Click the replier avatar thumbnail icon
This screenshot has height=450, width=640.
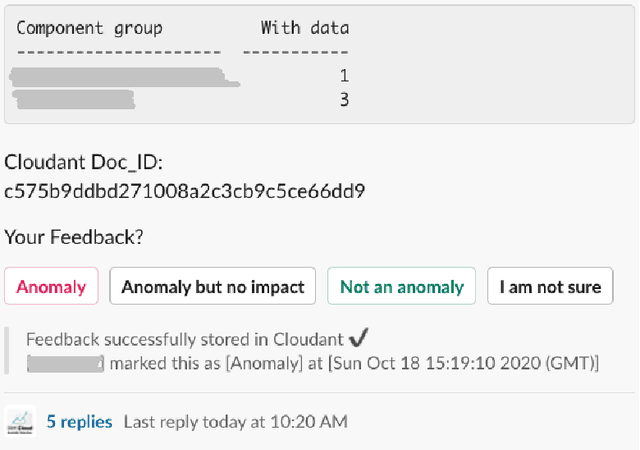[20, 422]
